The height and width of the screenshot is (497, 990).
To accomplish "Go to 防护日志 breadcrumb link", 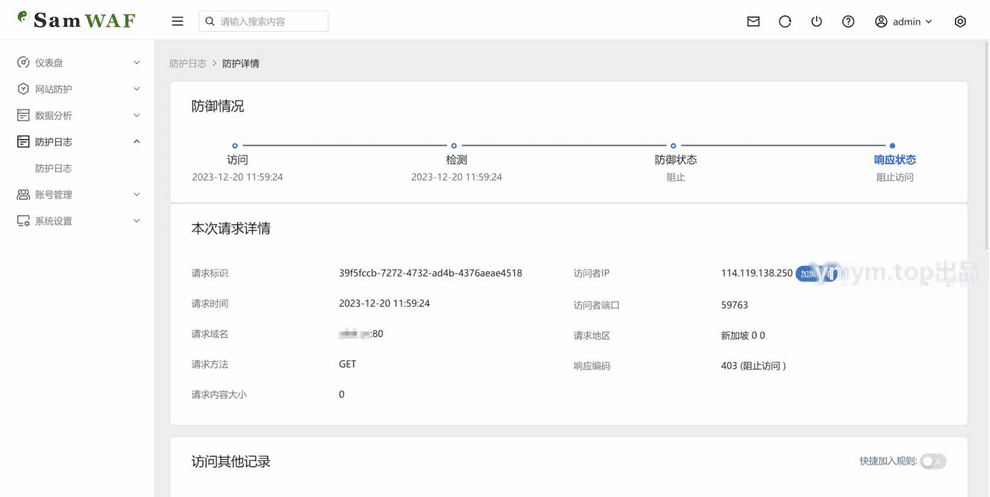I will [188, 64].
